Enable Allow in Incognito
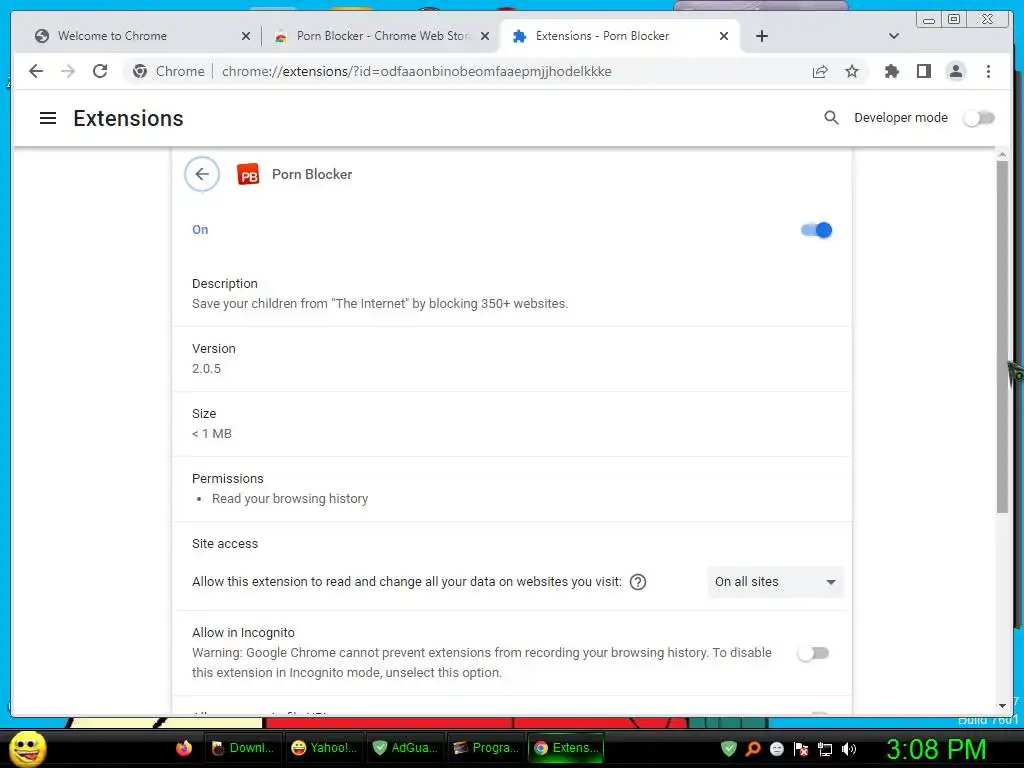Viewport: 1024px width, 768px height. (x=813, y=653)
